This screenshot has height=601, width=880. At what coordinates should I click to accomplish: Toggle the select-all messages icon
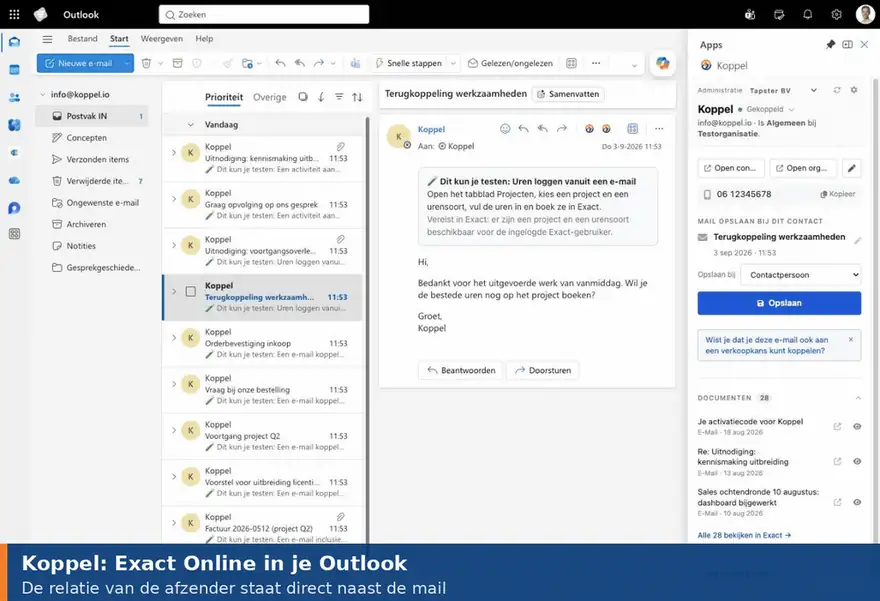[303, 97]
